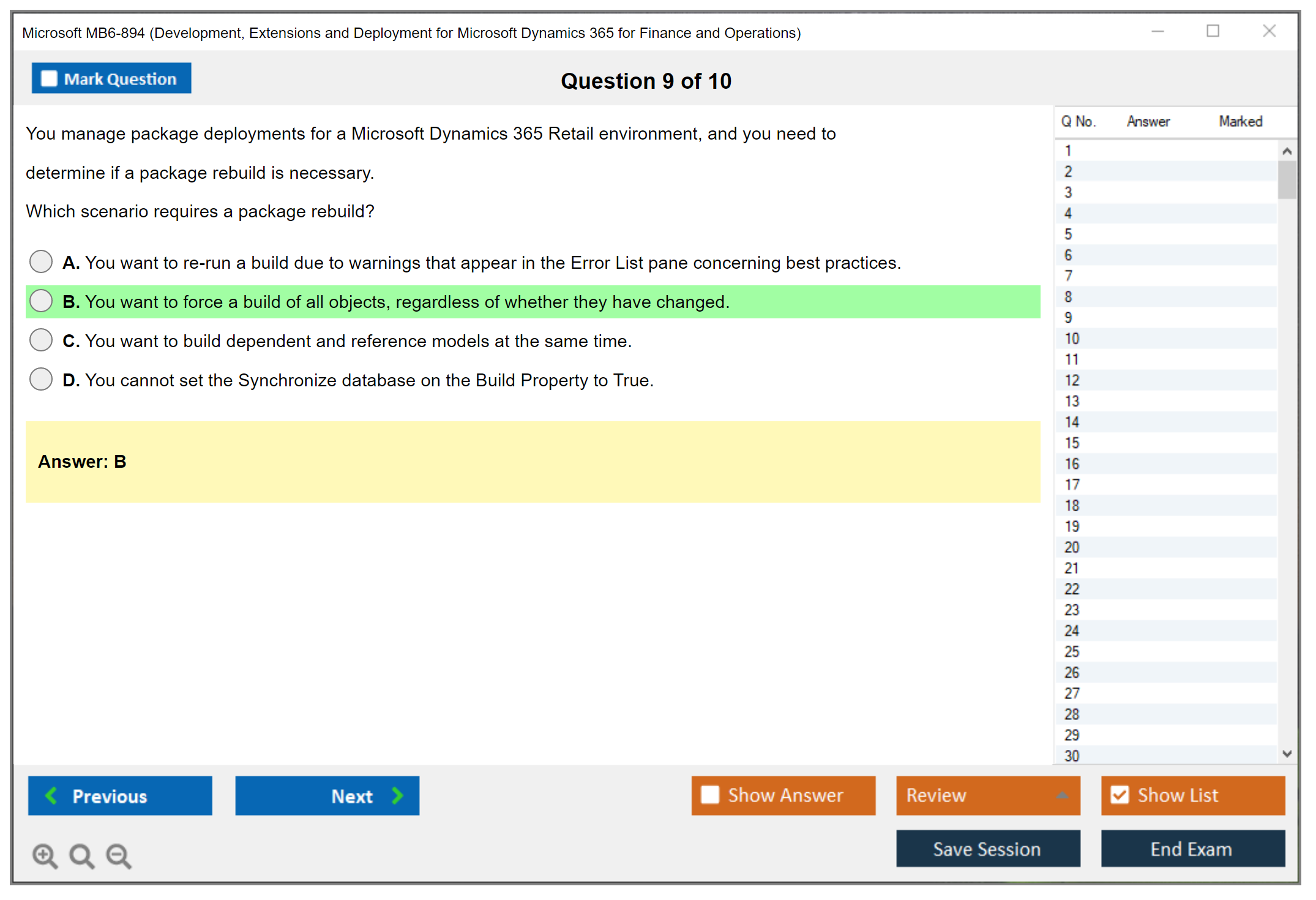Select answer option A radio button
This screenshot has height=900, width=1316.
41,261
